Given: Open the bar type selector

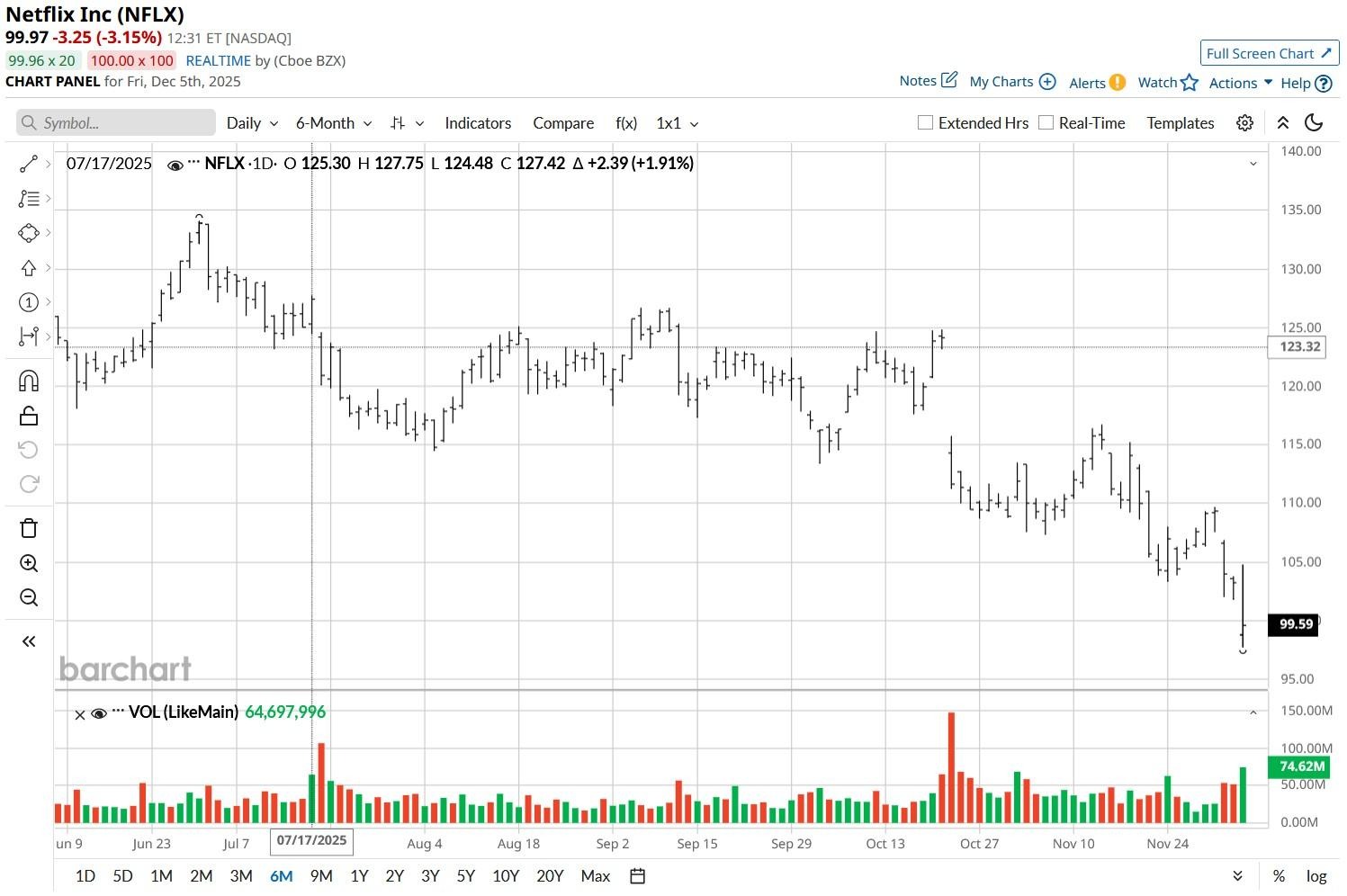Looking at the screenshot, I should pos(407,123).
